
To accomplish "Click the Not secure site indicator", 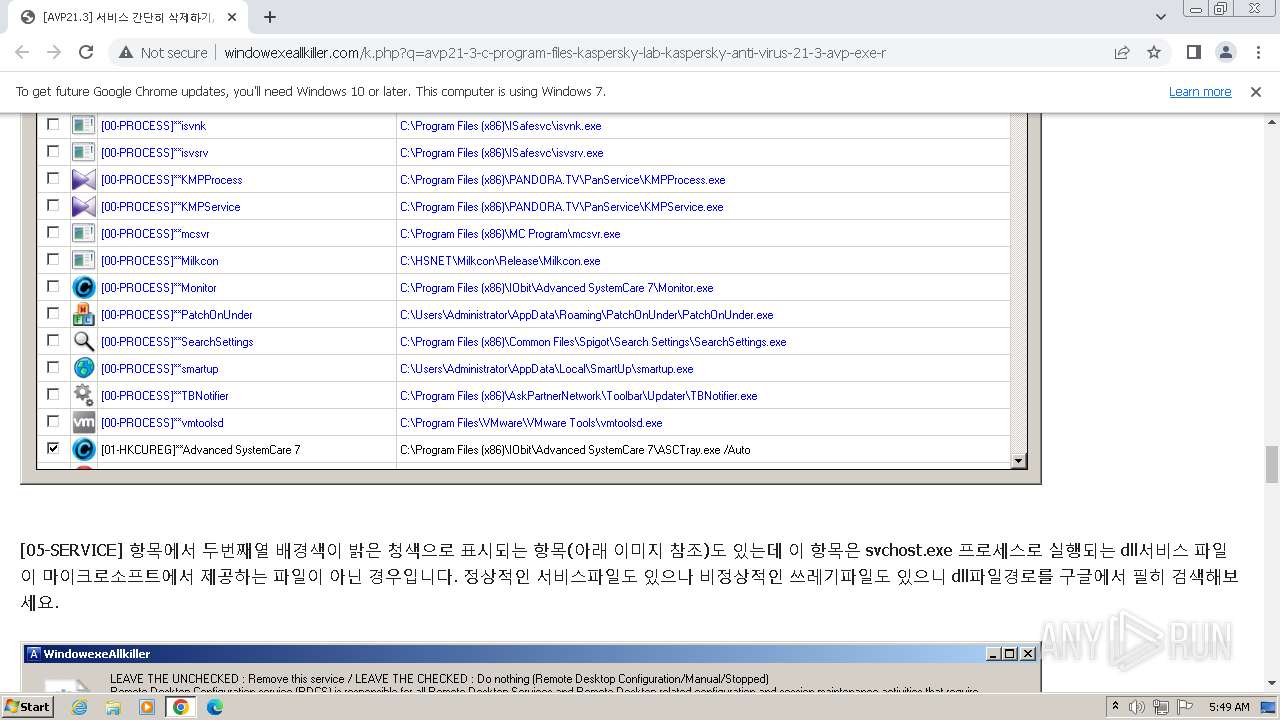I will (x=163, y=53).
